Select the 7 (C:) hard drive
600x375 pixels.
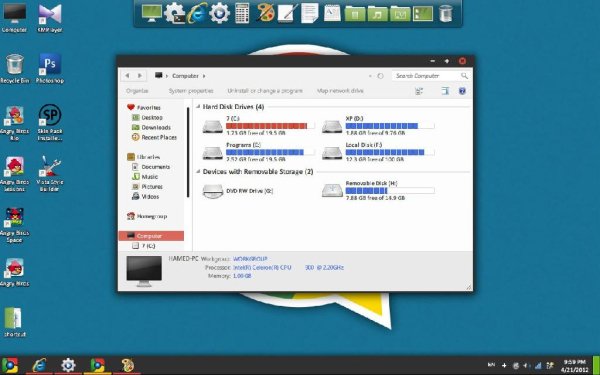coord(259,126)
